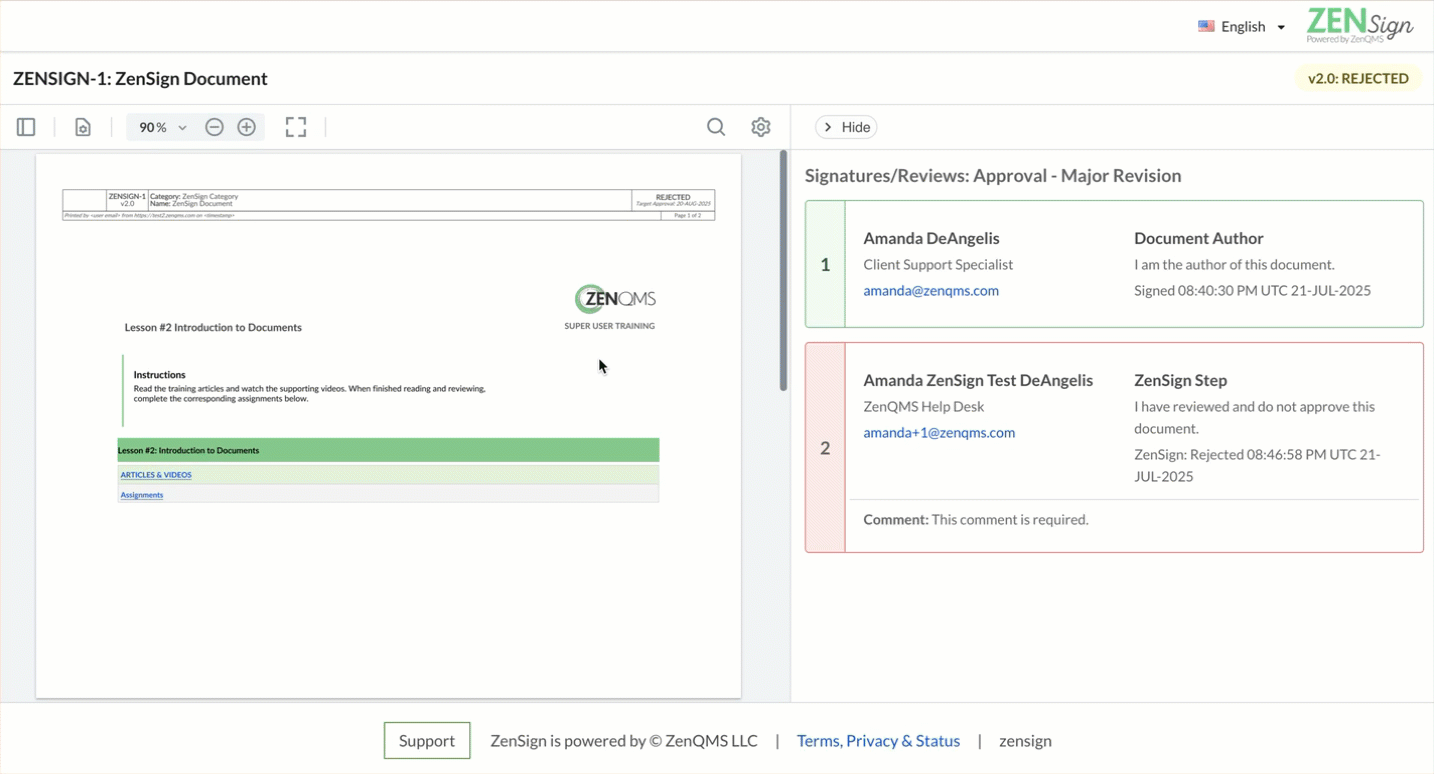Click step number 1 in signature card

point(825,265)
